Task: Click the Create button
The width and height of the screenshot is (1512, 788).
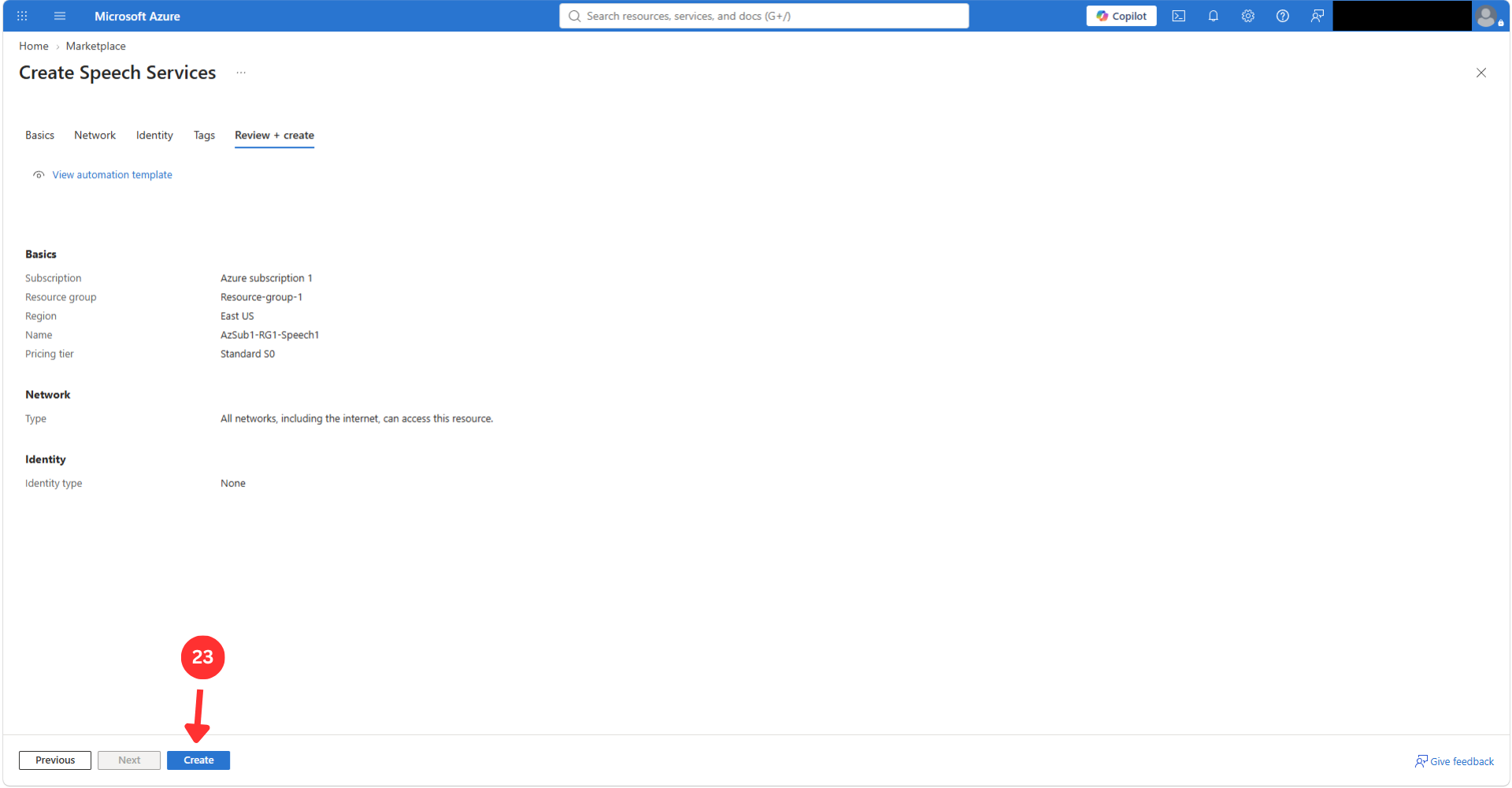Action: 198,760
